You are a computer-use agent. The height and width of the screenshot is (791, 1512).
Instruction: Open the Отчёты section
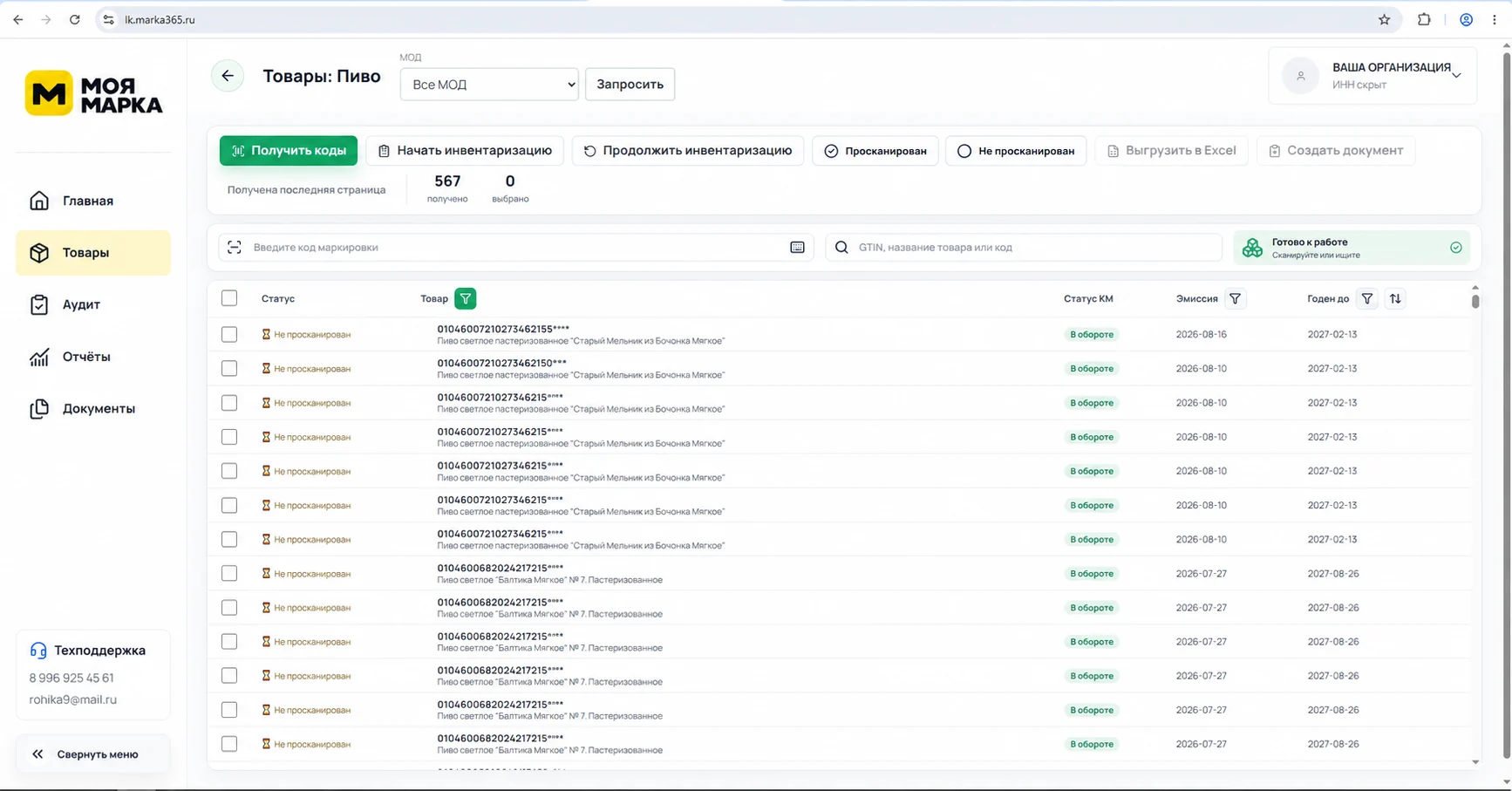92,357
